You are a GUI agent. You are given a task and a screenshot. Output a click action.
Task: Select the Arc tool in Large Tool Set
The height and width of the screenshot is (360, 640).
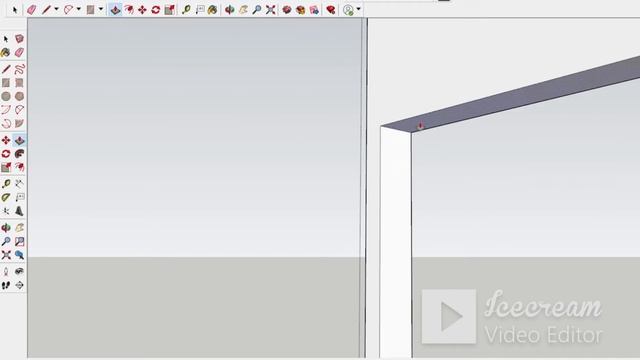pos(6,110)
